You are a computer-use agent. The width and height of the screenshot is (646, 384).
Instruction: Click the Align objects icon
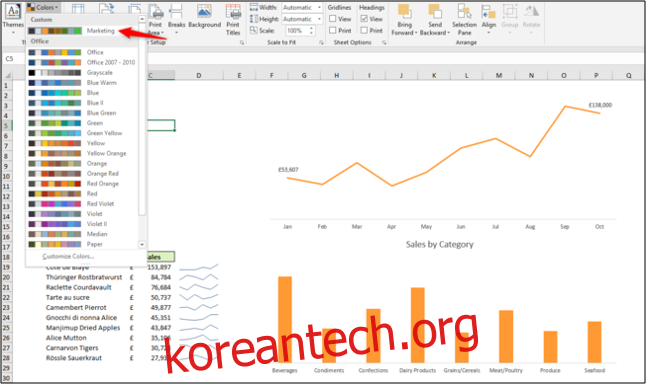coord(489,12)
